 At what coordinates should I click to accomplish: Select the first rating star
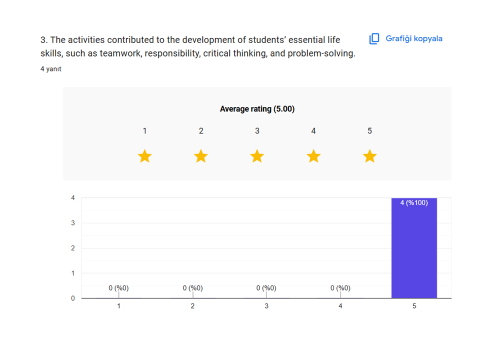145,156
